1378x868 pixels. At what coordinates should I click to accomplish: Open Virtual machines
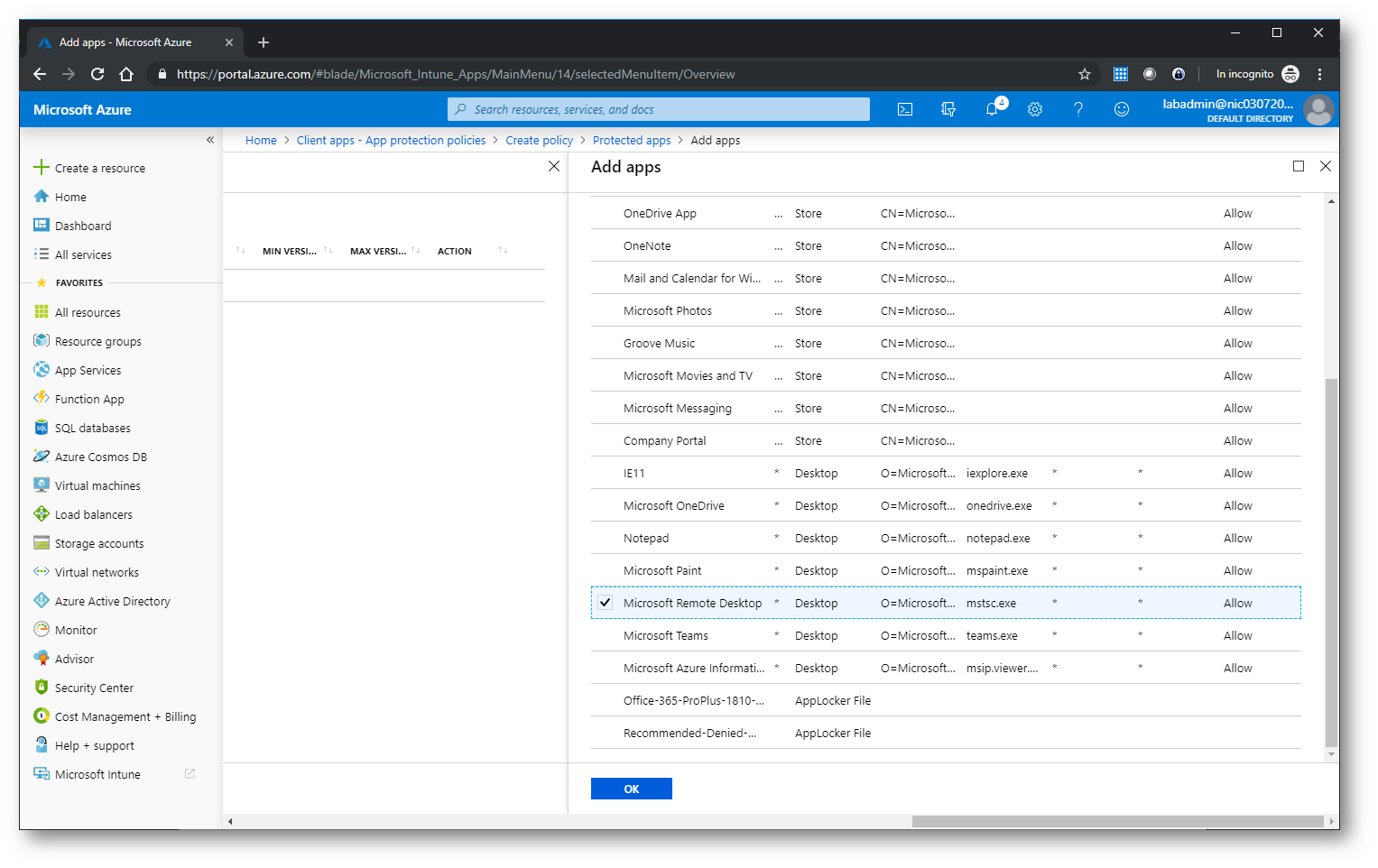[x=97, y=485]
